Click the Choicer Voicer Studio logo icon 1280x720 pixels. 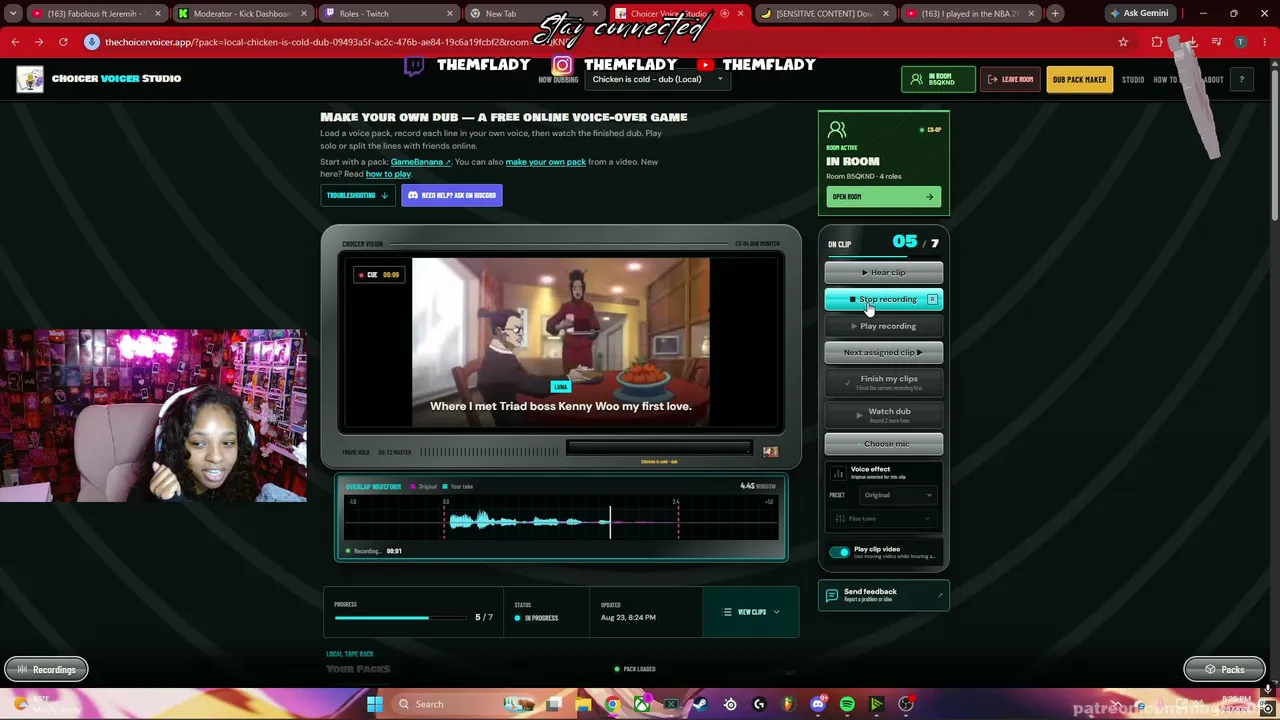pos(30,79)
